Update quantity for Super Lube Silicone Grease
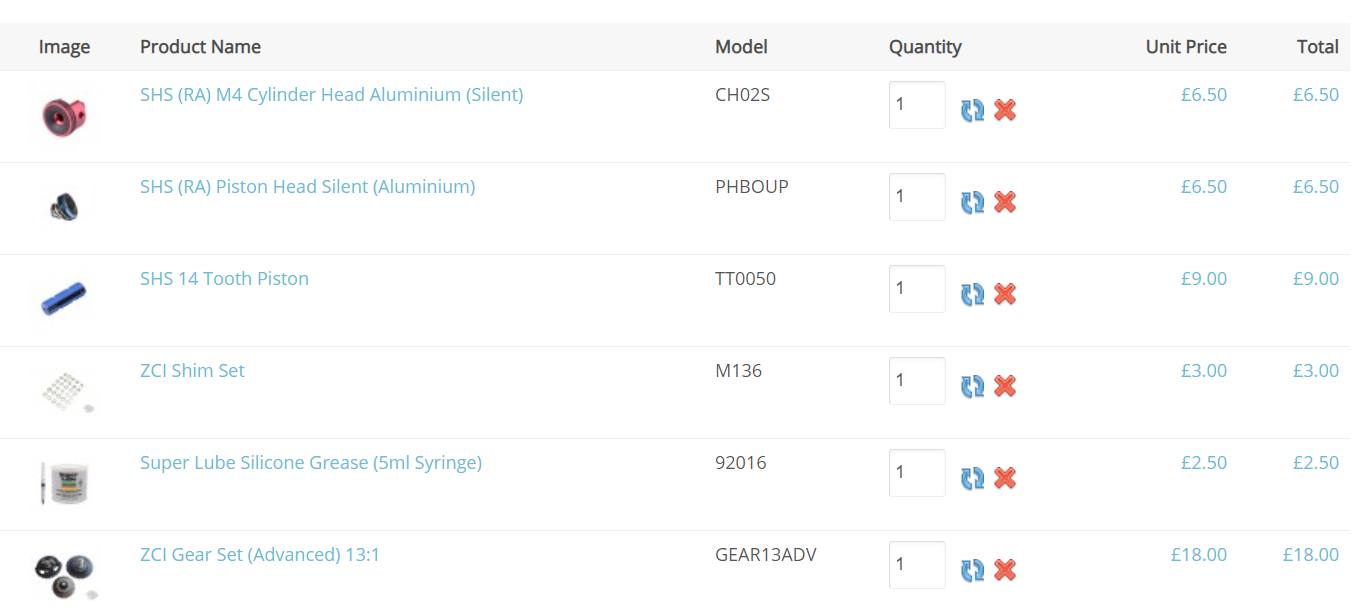 click(972, 478)
